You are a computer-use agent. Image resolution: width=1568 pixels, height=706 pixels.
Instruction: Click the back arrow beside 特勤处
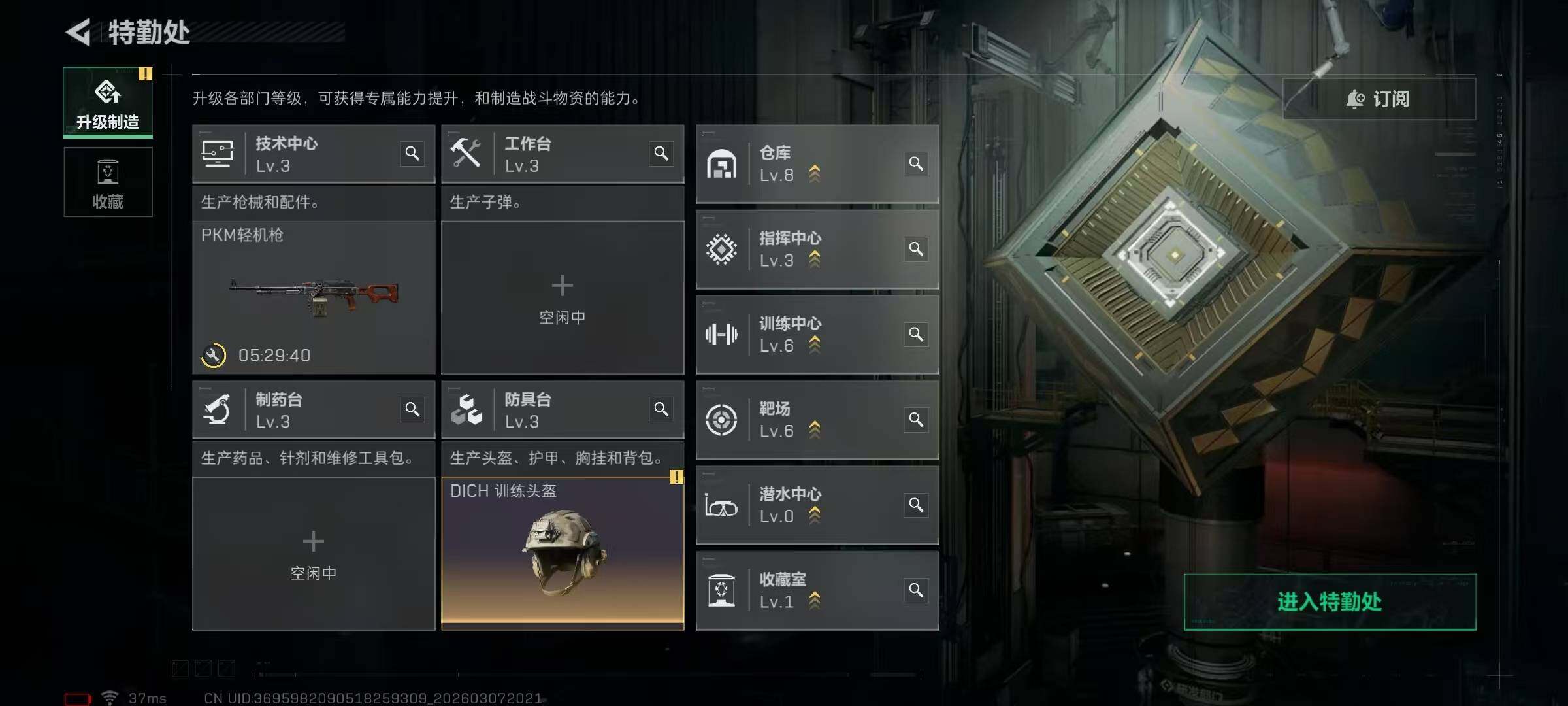78,32
